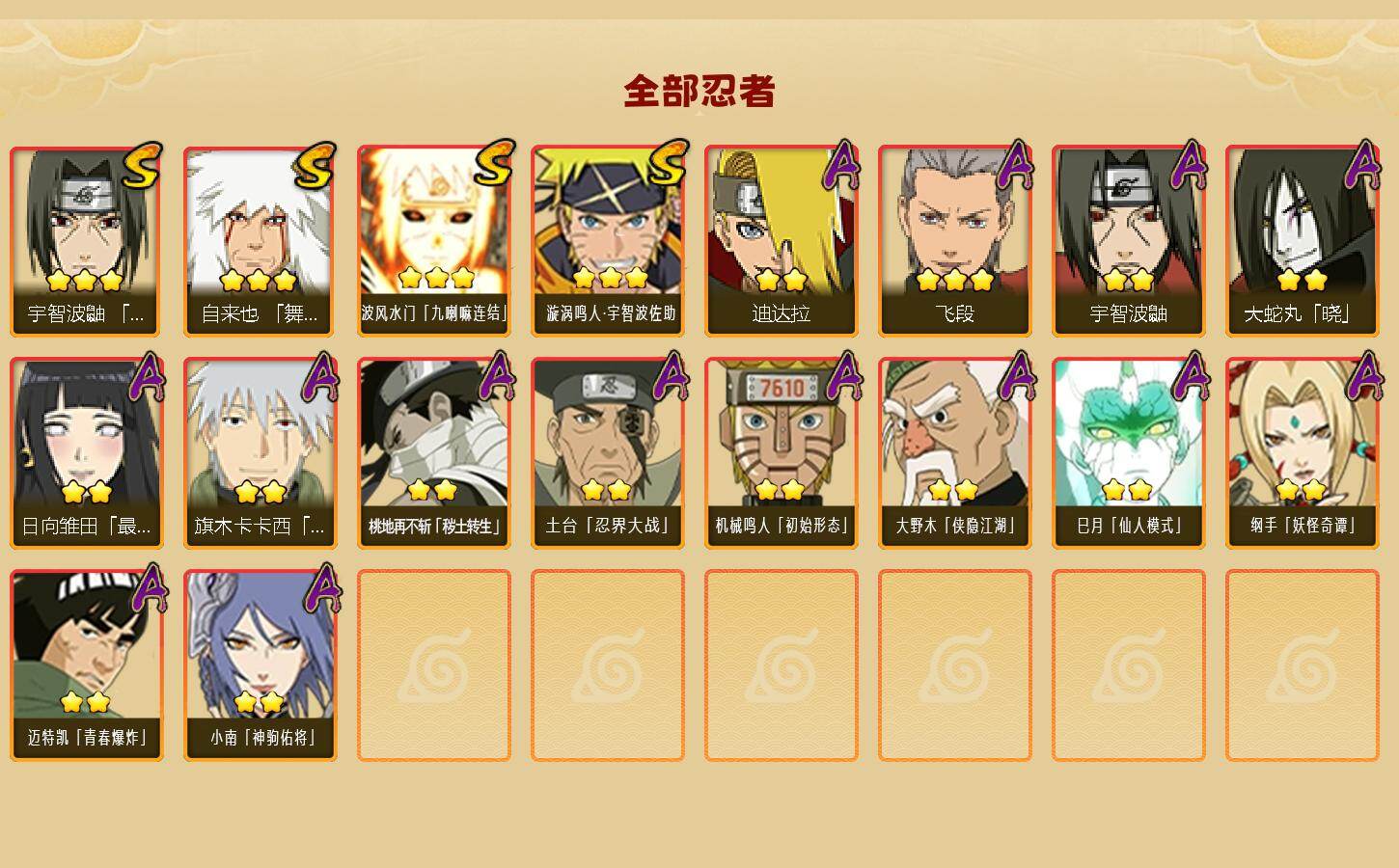Choose the 旗木卡卡西 ninja card

pos(261,453)
